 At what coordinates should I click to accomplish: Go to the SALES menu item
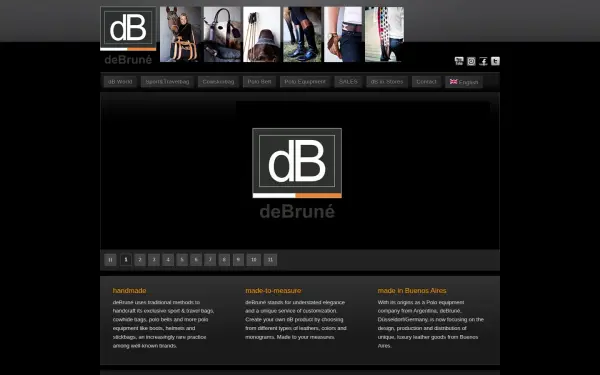pos(348,82)
